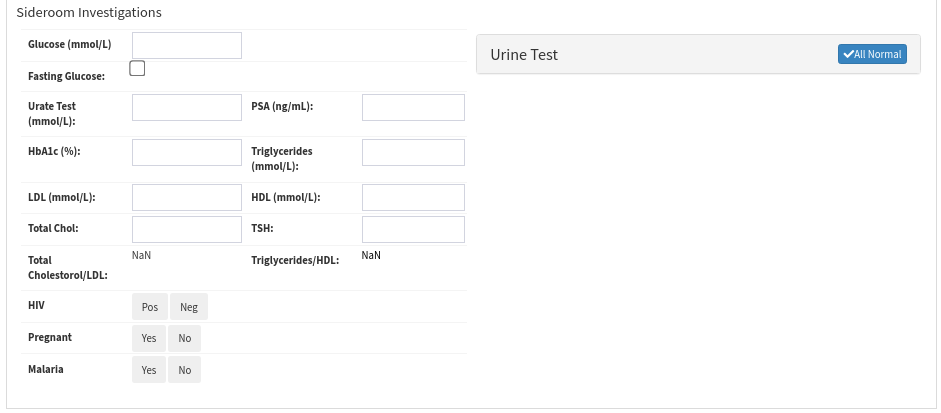941x413 pixels.
Task: Click the Triglycerides (mmol/L) input field
Action: coord(413,152)
